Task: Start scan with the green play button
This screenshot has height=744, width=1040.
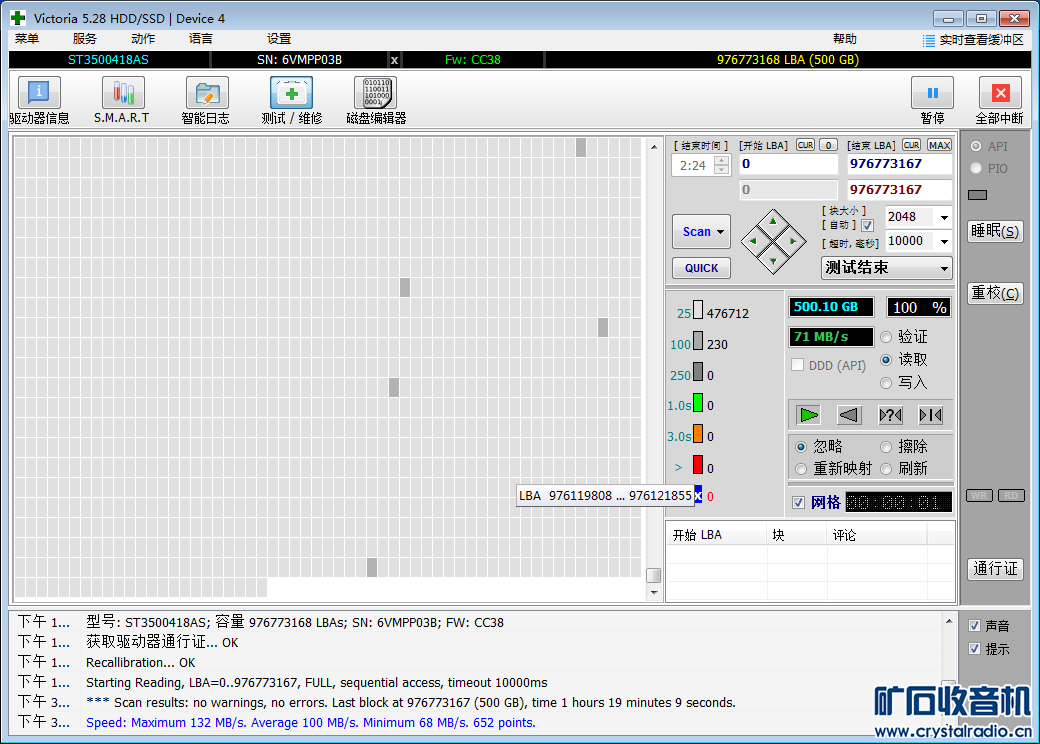Action: pos(809,415)
